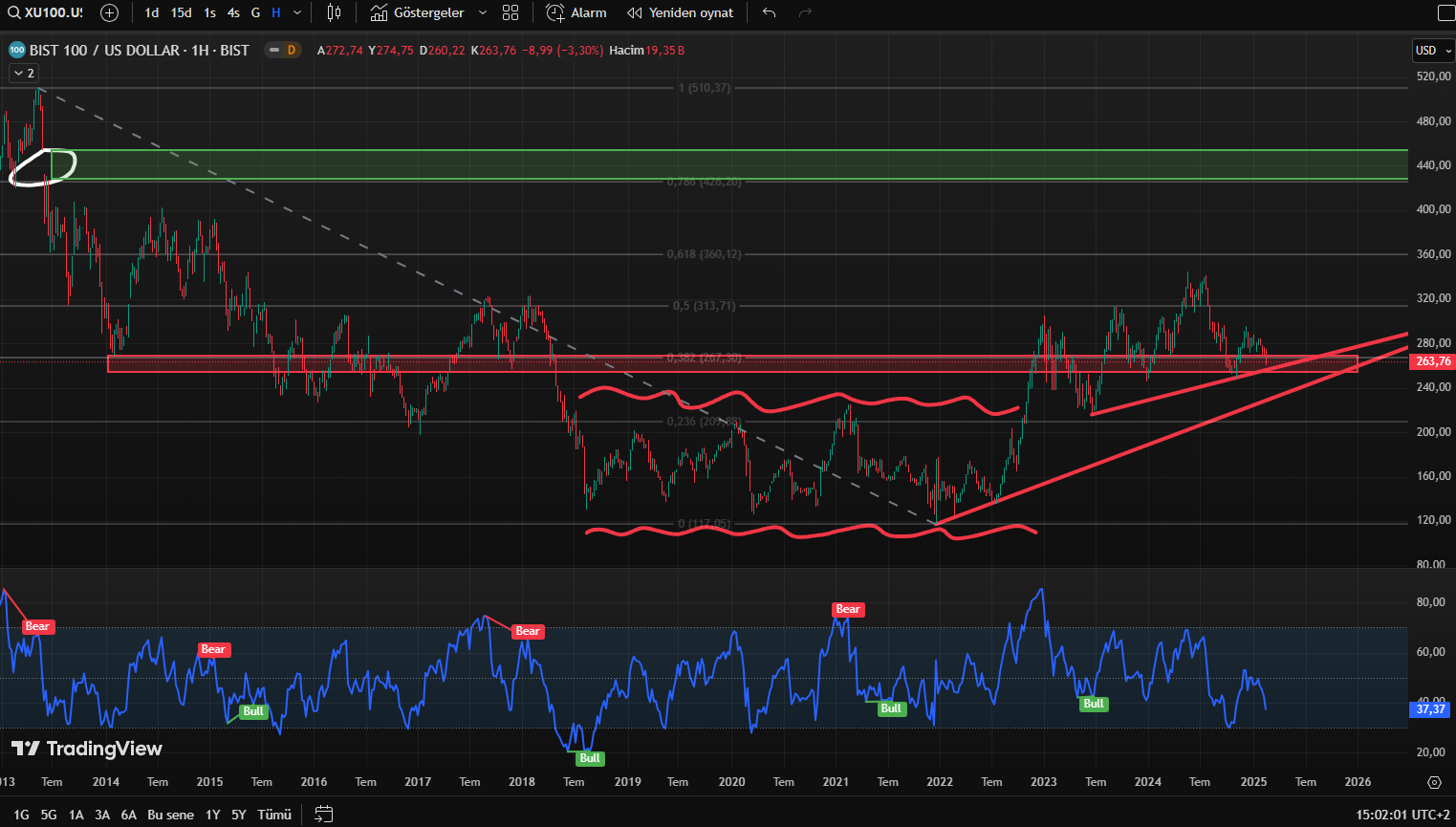
Task: Click the undo arrow
Action: pos(769,12)
